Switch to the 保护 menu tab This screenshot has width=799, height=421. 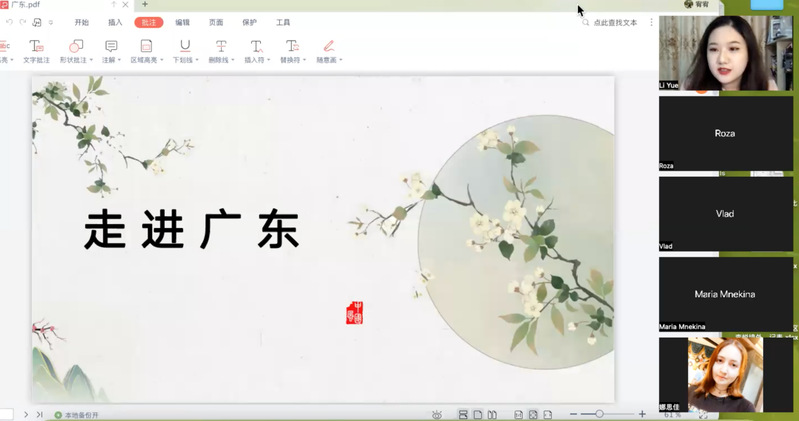[249, 22]
